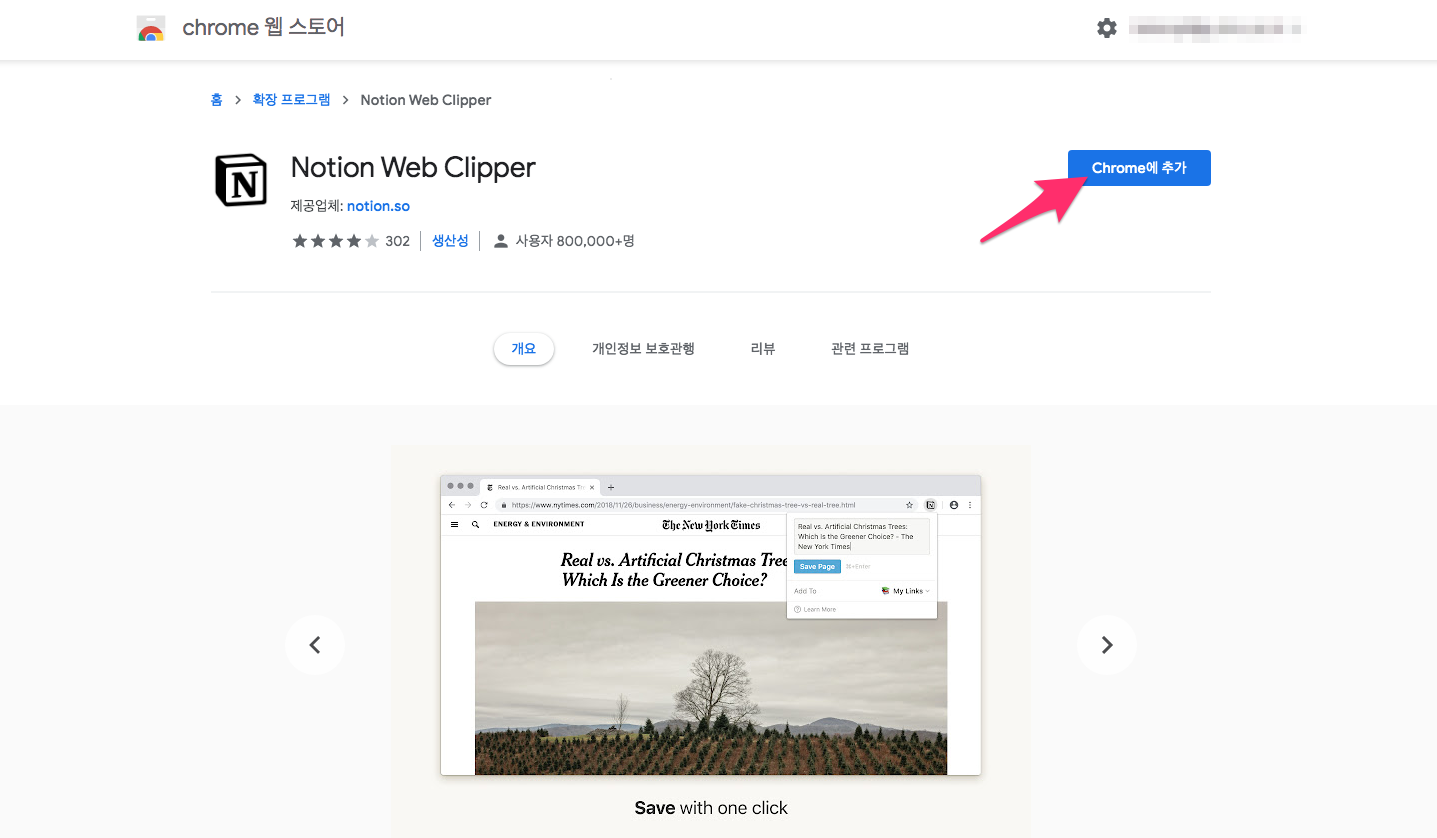Image resolution: width=1437 pixels, height=838 pixels.
Task: Click the '사용자 800,000+명' text
Action: (575, 241)
